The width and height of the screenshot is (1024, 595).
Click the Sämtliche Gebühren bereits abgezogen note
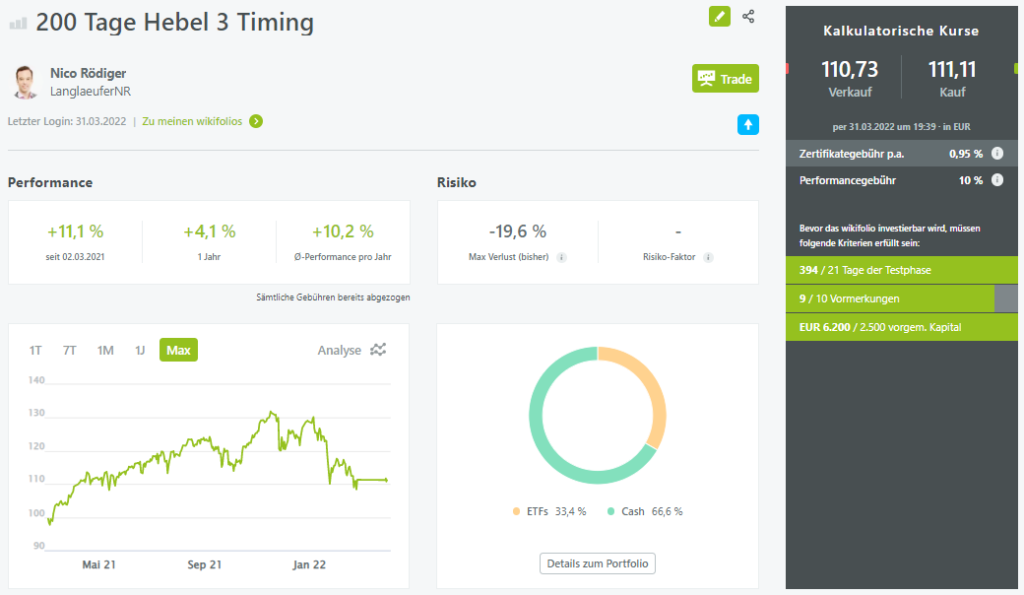click(333, 297)
